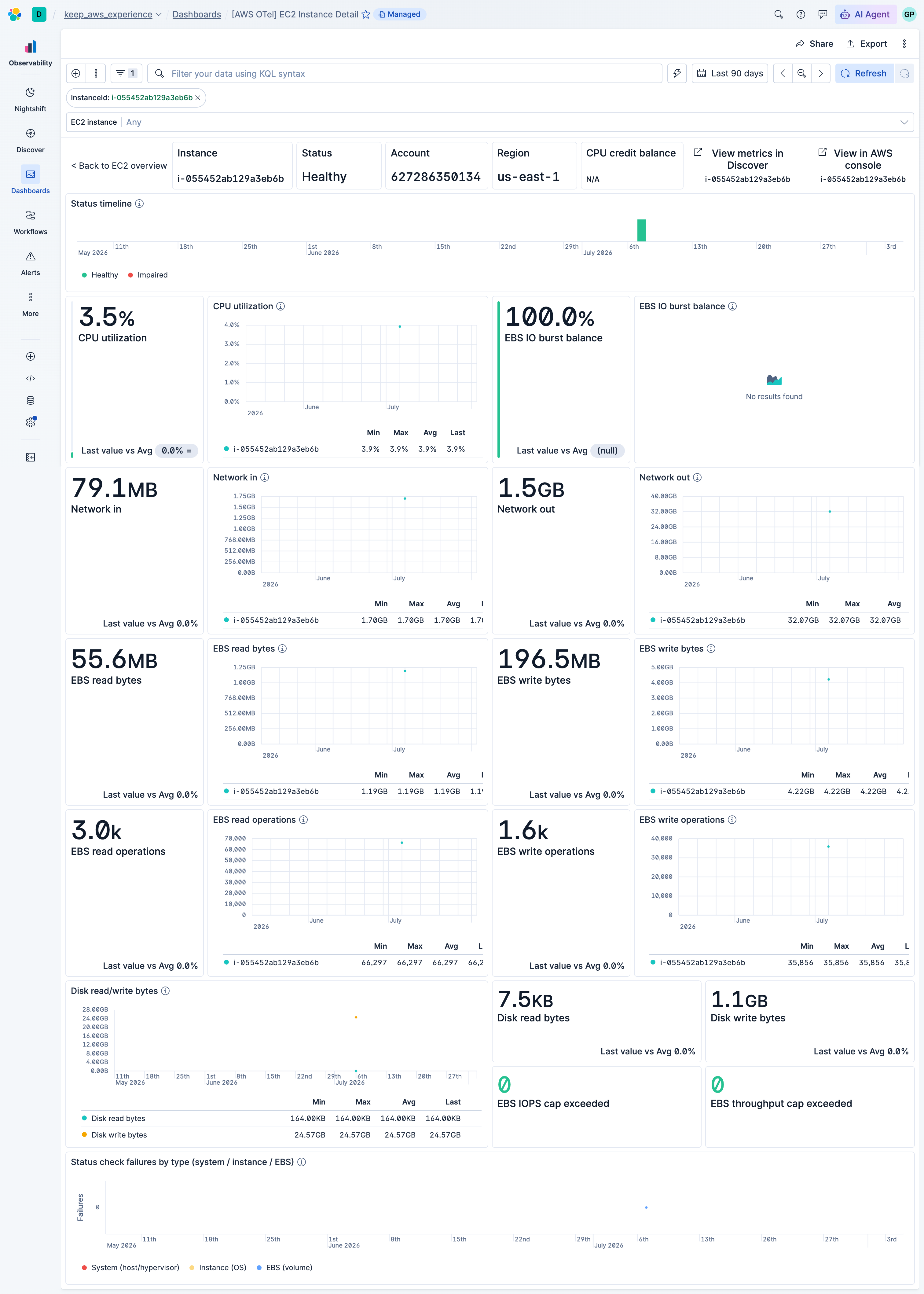Open the Last 90 days date picker

730,73
